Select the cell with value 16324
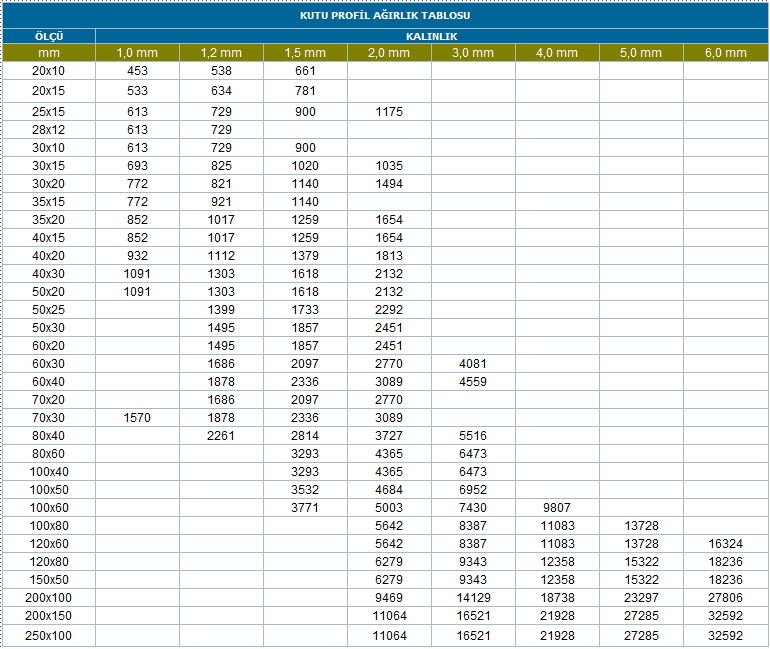Image resolution: width=770 pixels, height=649 pixels. (725, 544)
